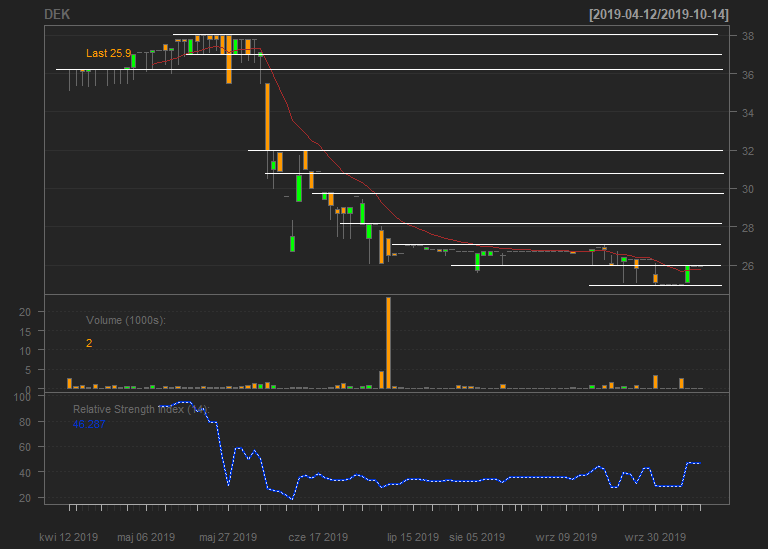Click the date label 'wrz 30 2019'
Image resolution: width=768 pixels, height=549 pixels.
[655, 537]
